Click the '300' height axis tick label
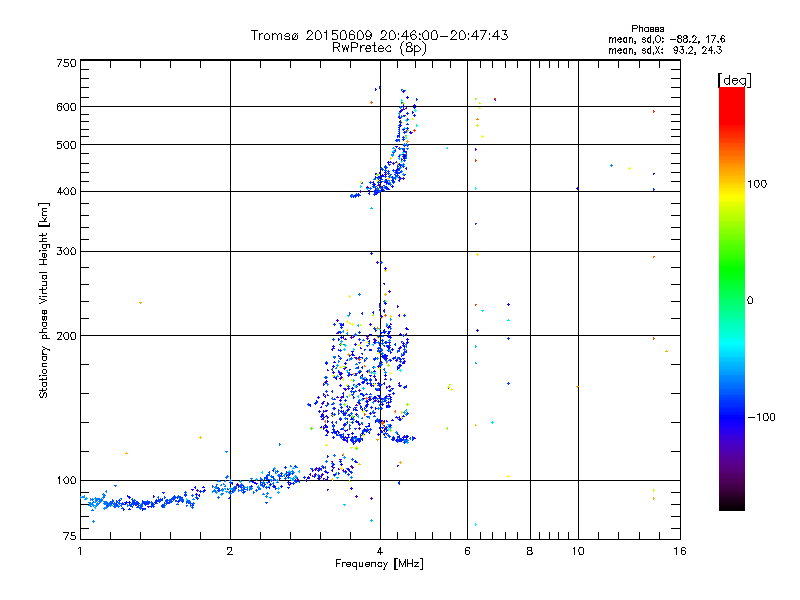800x600 pixels. coord(66,252)
